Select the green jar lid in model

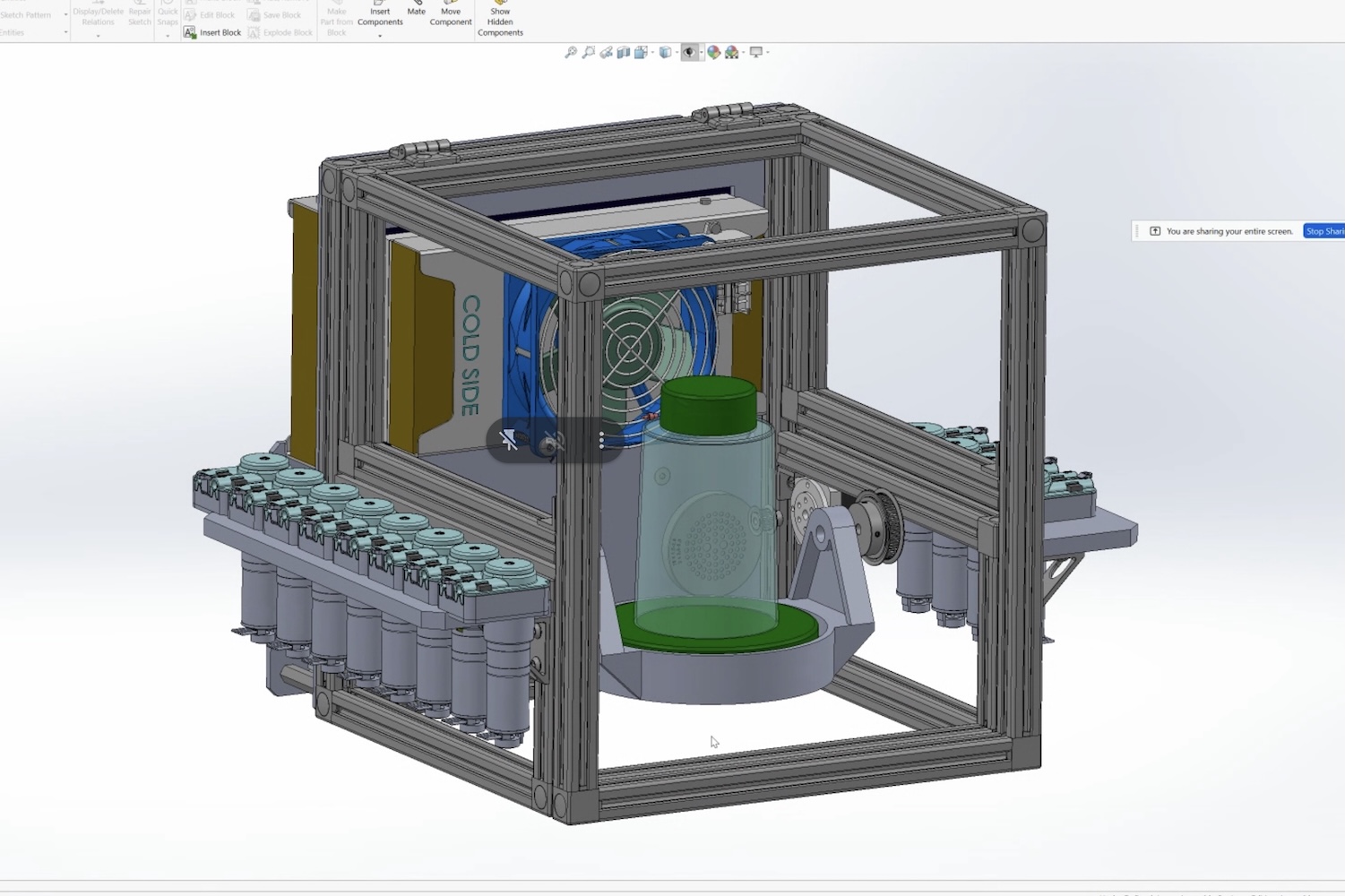point(709,405)
